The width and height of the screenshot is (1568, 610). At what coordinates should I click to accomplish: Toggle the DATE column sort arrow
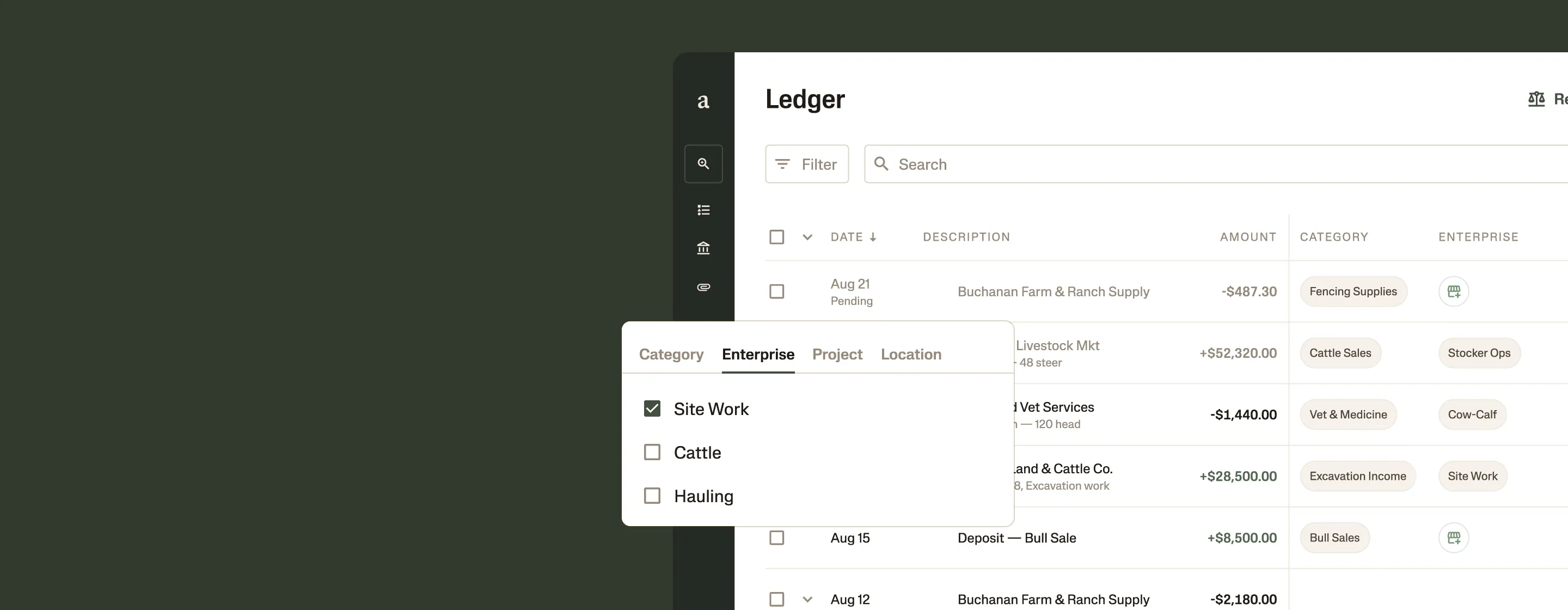[x=873, y=237]
